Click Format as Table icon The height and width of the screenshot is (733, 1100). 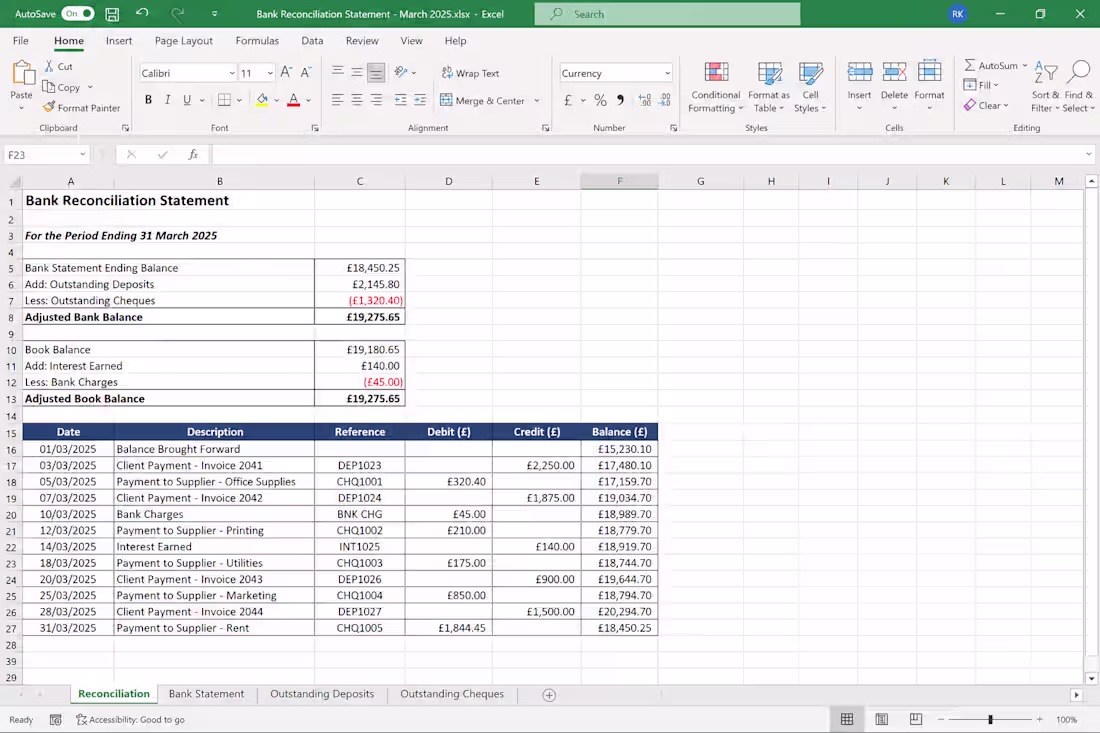(769, 72)
